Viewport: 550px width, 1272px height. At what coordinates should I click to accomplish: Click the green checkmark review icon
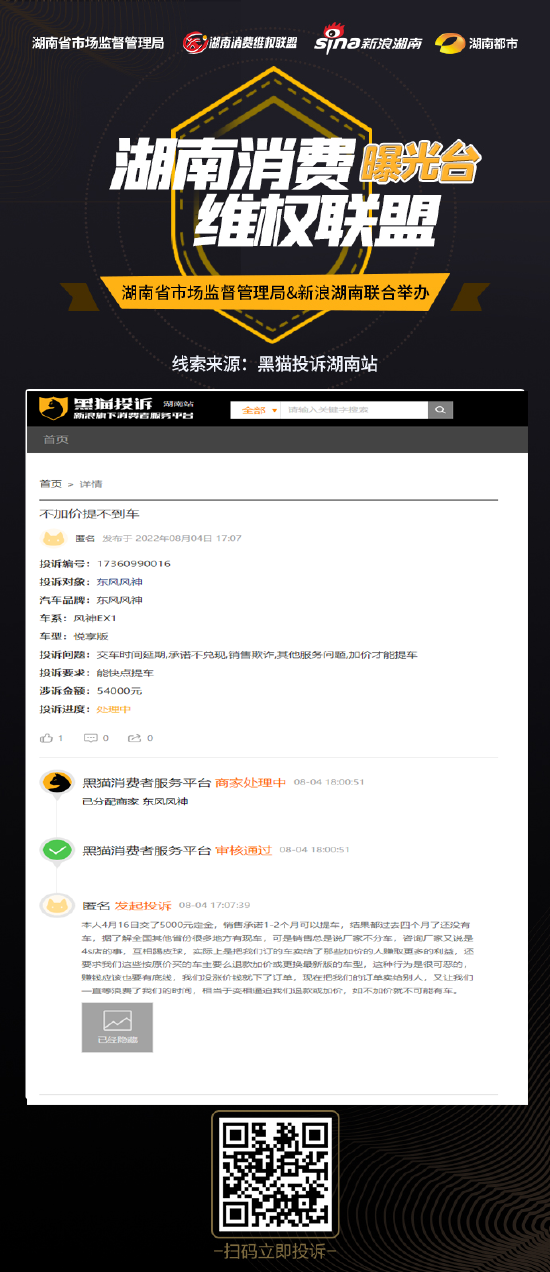57,850
